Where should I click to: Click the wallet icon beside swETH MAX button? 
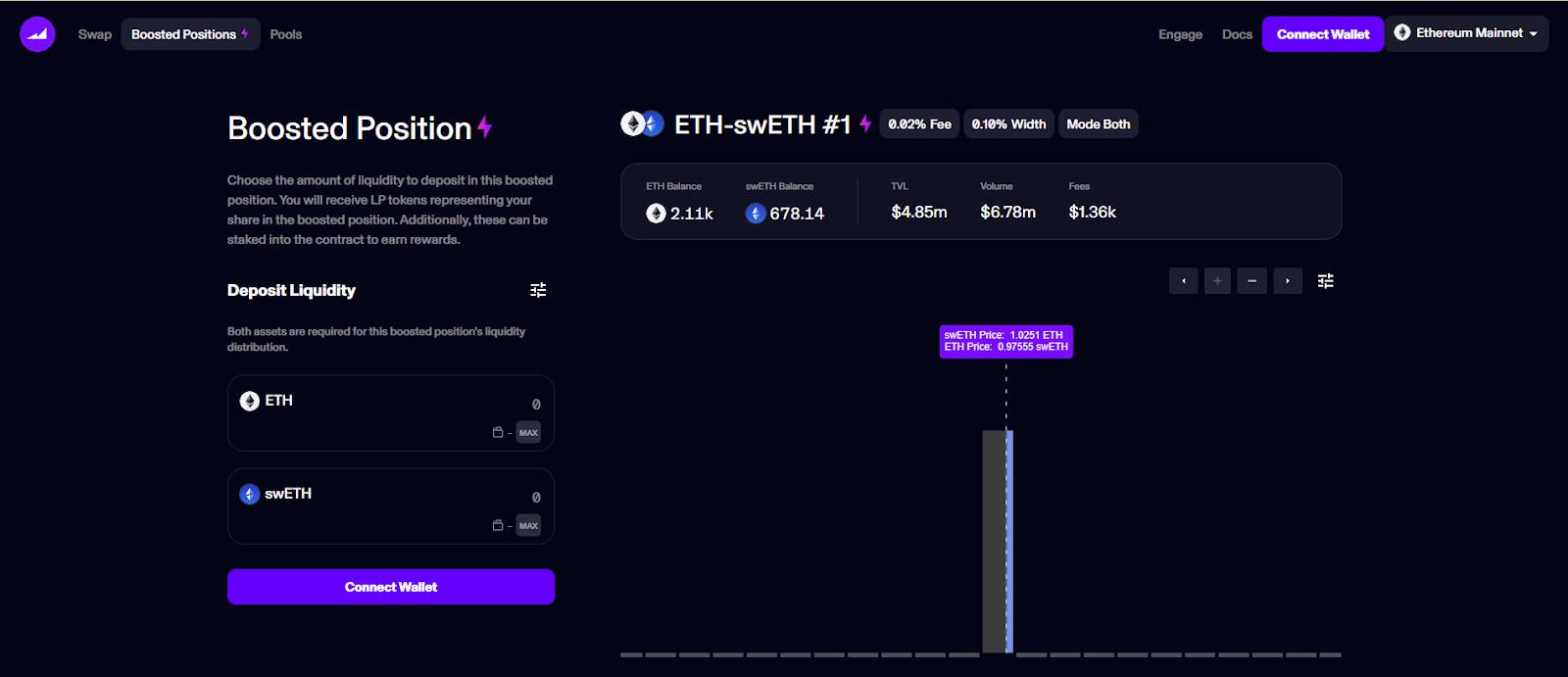[x=497, y=525]
